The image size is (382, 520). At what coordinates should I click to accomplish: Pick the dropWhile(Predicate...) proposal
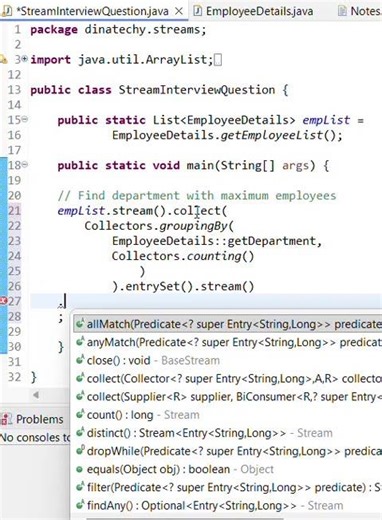pyautogui.click(x=228, y=451)
